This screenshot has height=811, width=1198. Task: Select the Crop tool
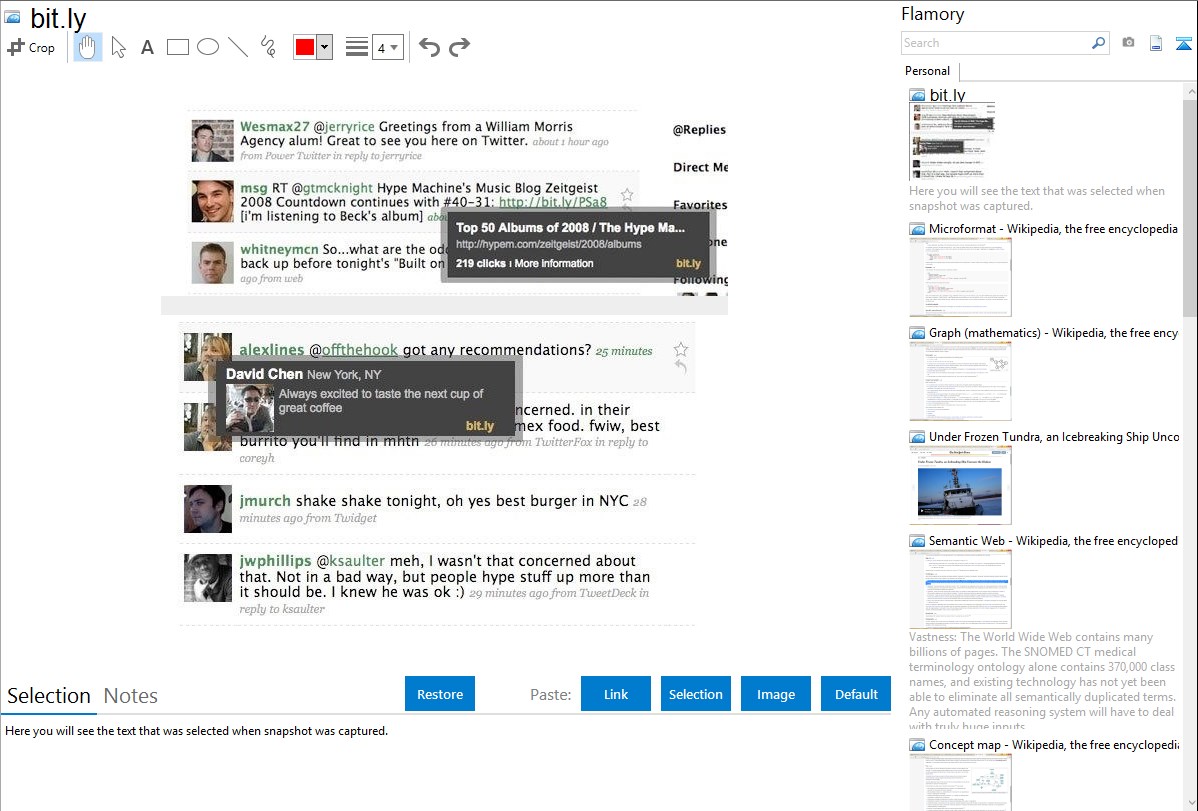[x=31, y=47]
